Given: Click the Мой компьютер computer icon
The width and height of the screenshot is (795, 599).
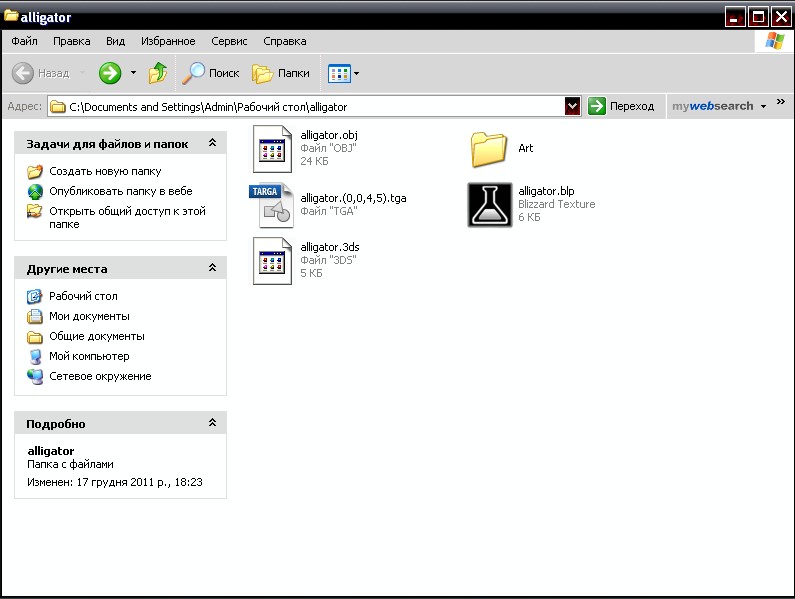Looking at the screenshot, I should pos(35,357).
